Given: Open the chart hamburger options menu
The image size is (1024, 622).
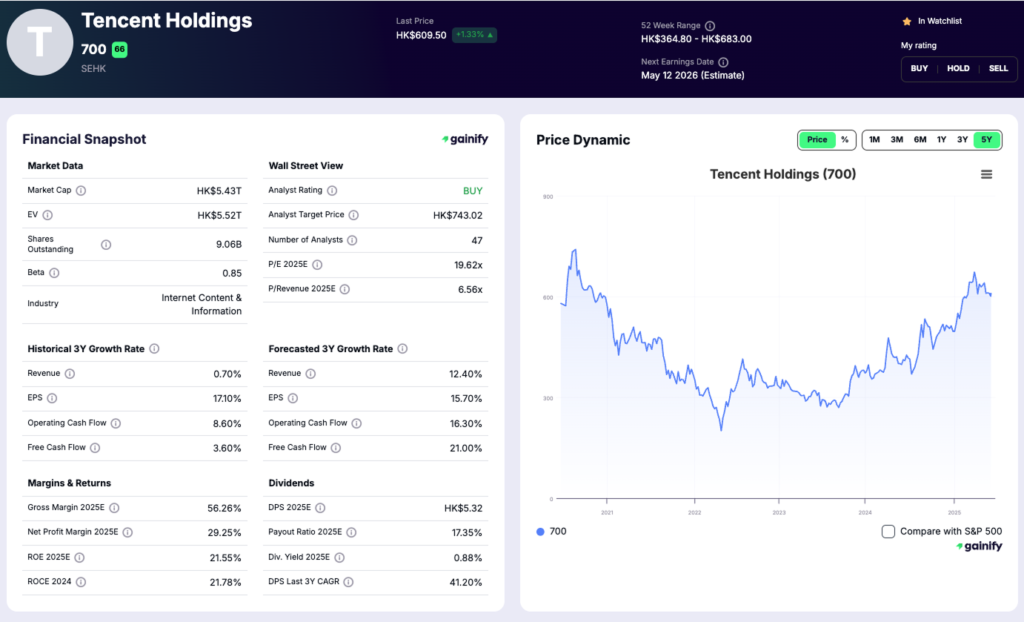Looking at the screenshot, I should click(x=987, y=173).
